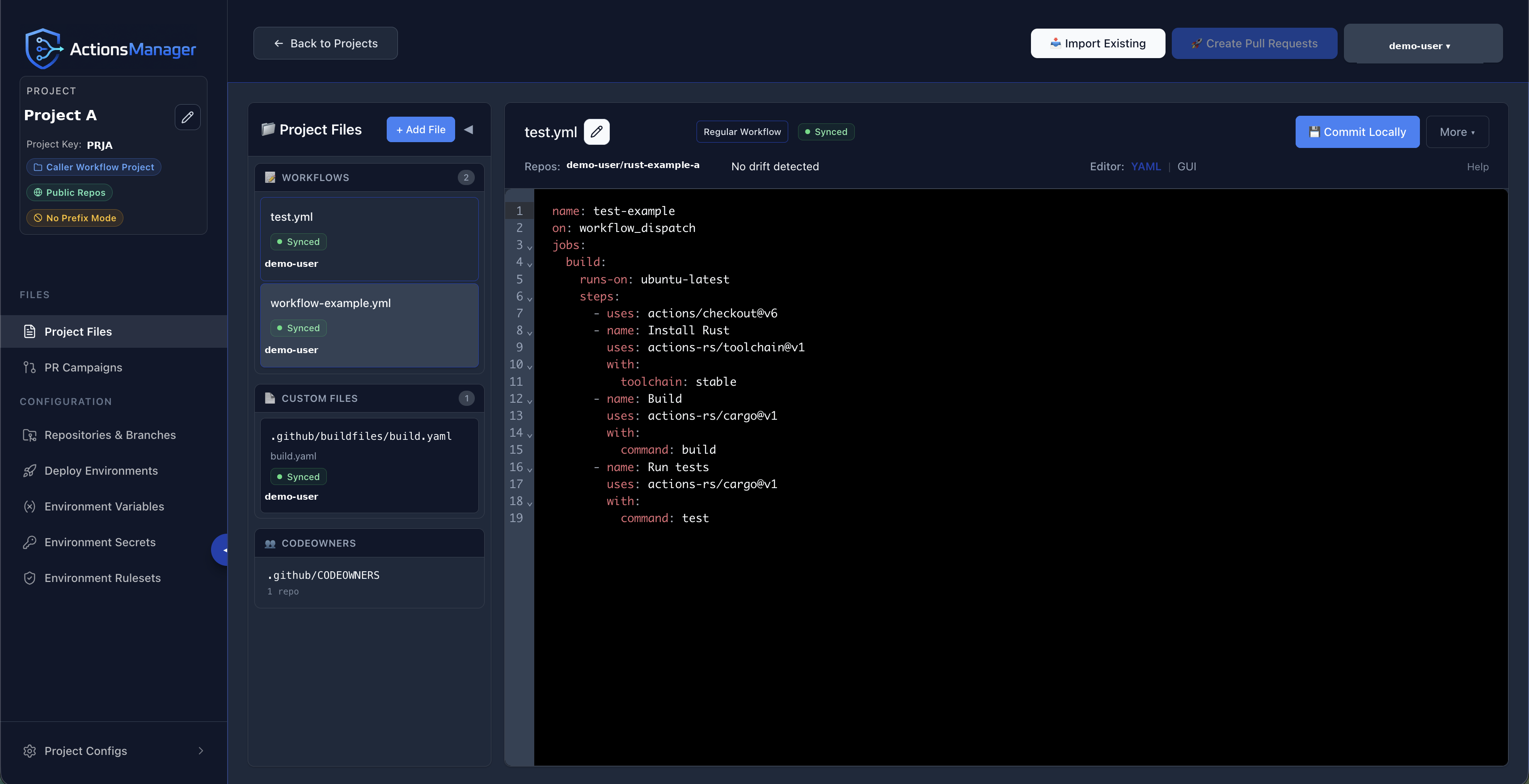Click Workflows count badge 2
Screen dimensions: 1529x784
tap(466, 177)
